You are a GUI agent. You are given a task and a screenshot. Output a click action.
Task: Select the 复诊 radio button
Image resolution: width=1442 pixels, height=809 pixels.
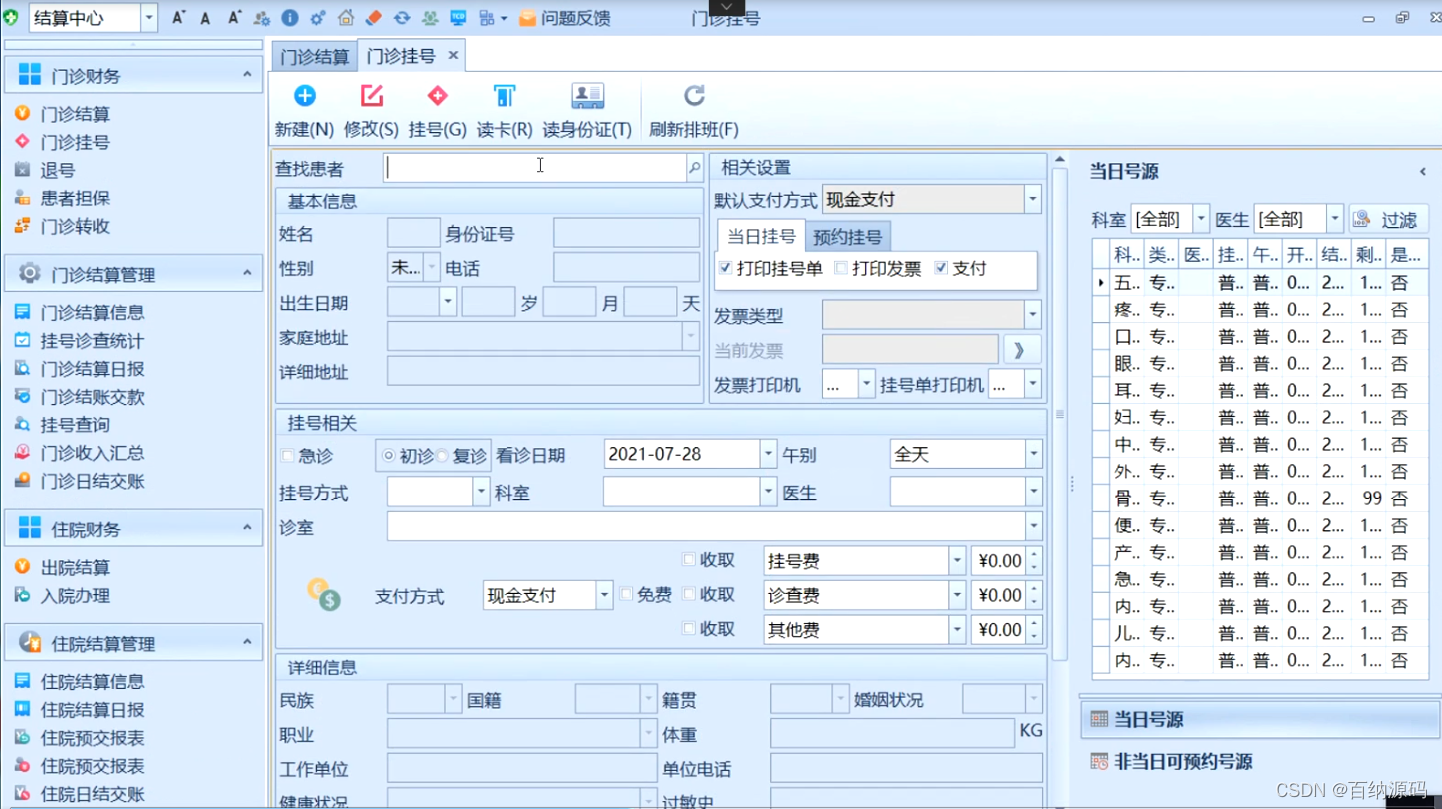(442, 456)
